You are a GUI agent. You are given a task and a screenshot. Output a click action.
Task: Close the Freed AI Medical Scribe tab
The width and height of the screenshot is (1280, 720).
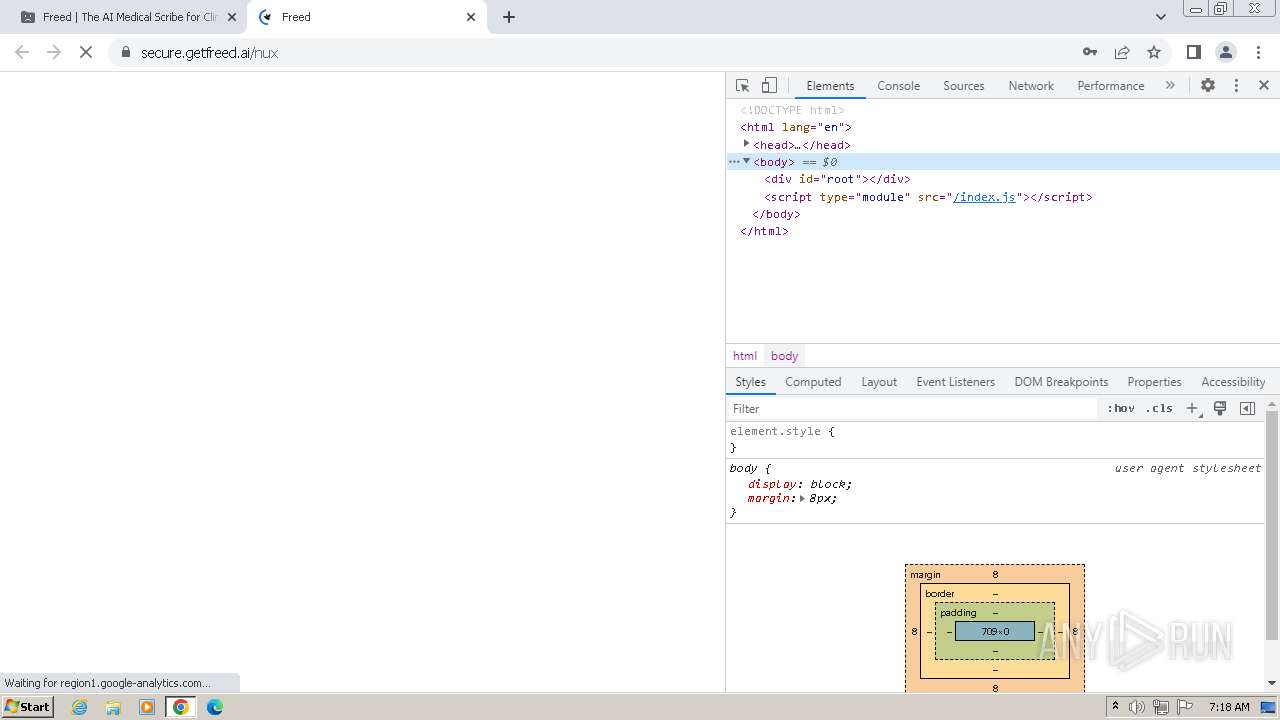tap(231, 17)
